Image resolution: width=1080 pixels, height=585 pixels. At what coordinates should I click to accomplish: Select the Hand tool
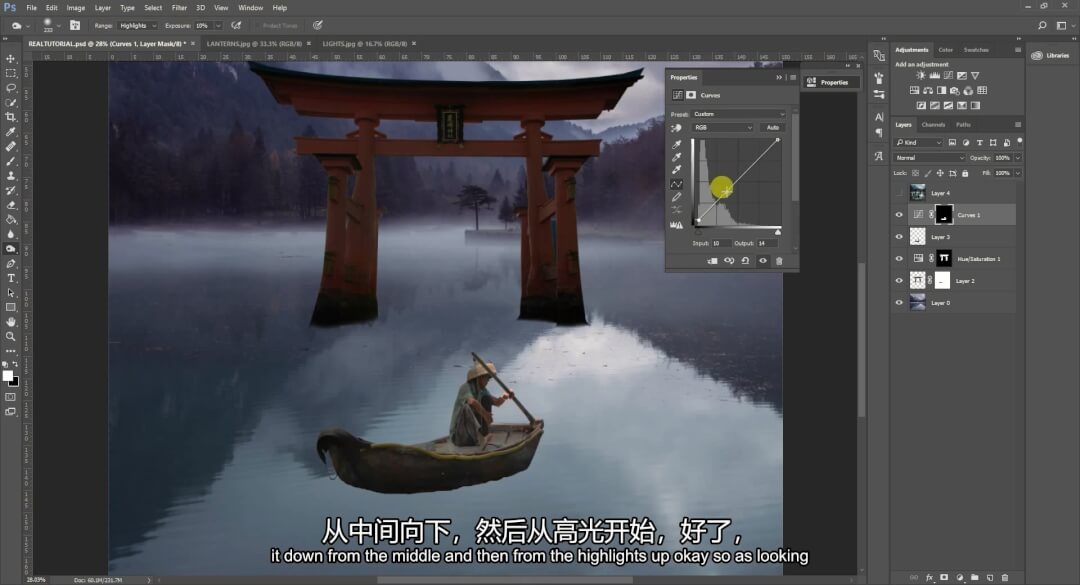[x=10, y=322]
